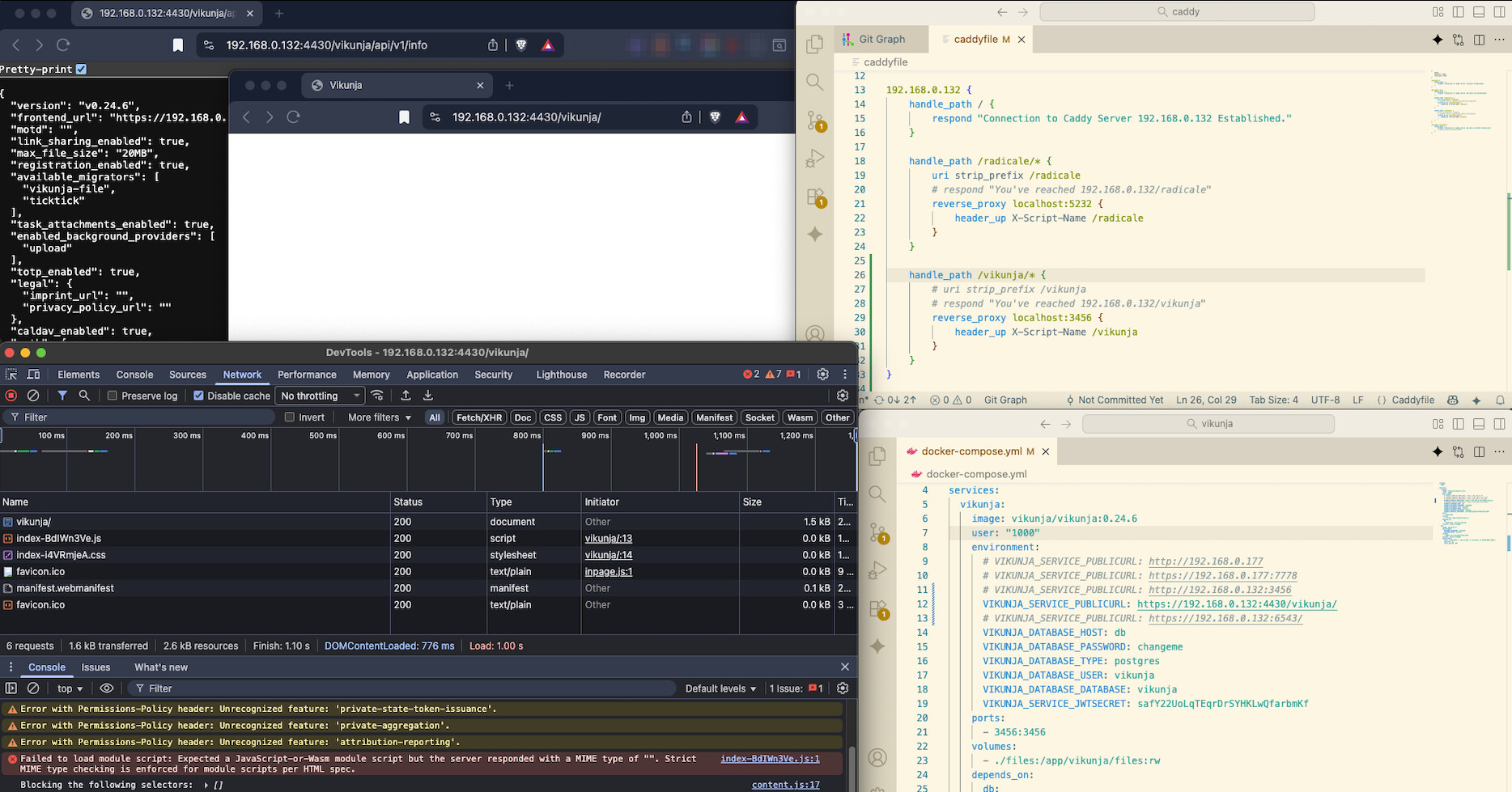Open the index-BdIWn3Ve.js:1 error source link
This screenshot has height=792, width=1512.
pyautogui.click(x=769, y=759)
